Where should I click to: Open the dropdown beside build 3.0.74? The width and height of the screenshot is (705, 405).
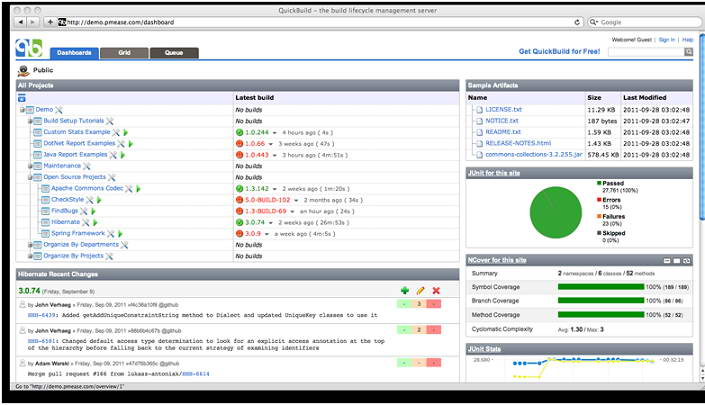(270, 223)
